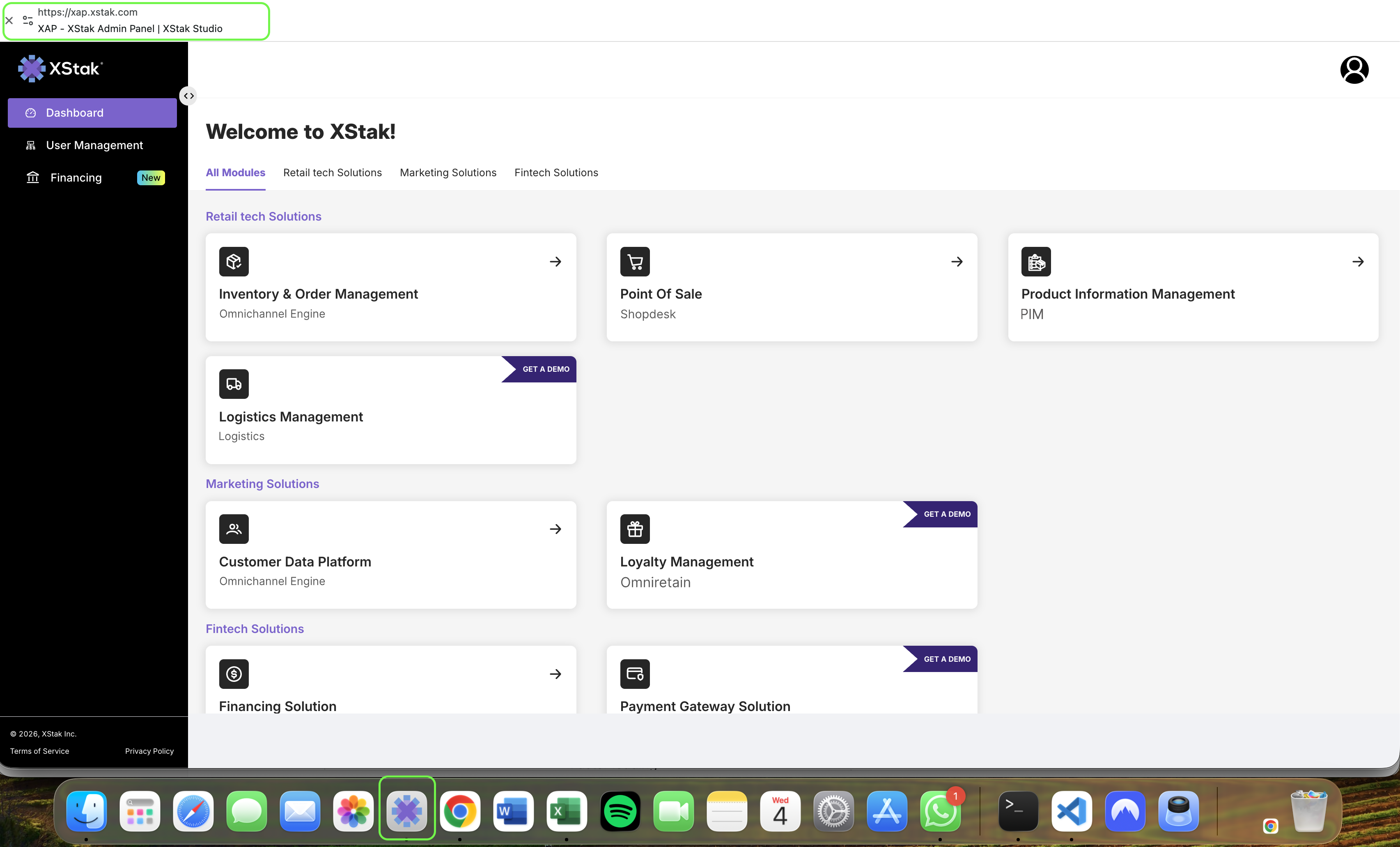Switch to Fintech Solutions tab
Viewport: 1400px width, 847px height.
pos(555,172)
